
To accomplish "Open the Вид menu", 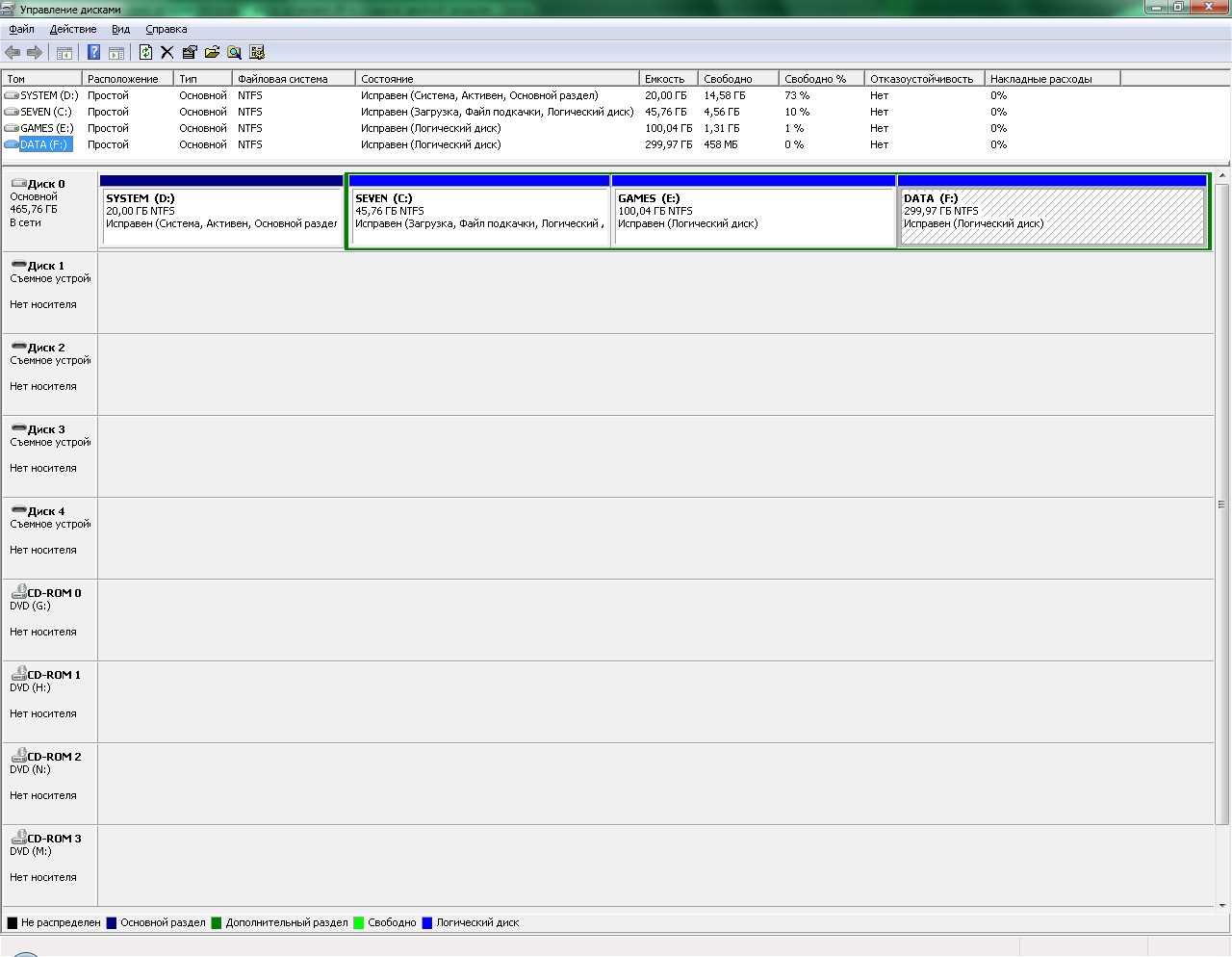I will [120, 29].
